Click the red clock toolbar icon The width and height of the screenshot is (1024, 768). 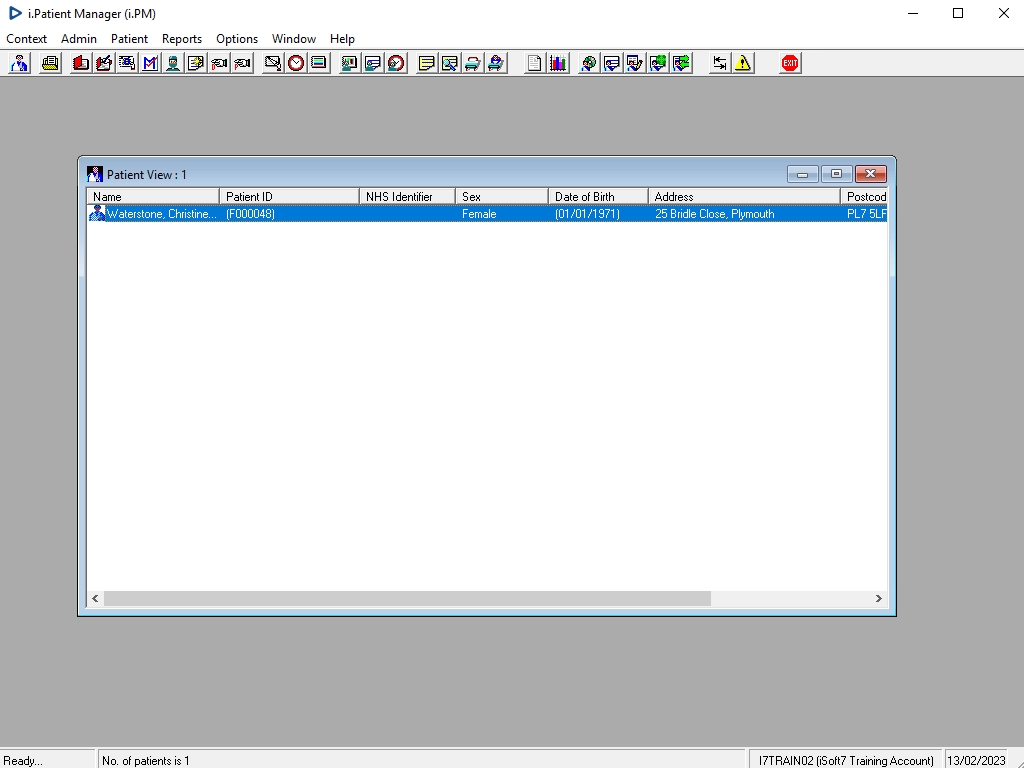tap(296, 63)
